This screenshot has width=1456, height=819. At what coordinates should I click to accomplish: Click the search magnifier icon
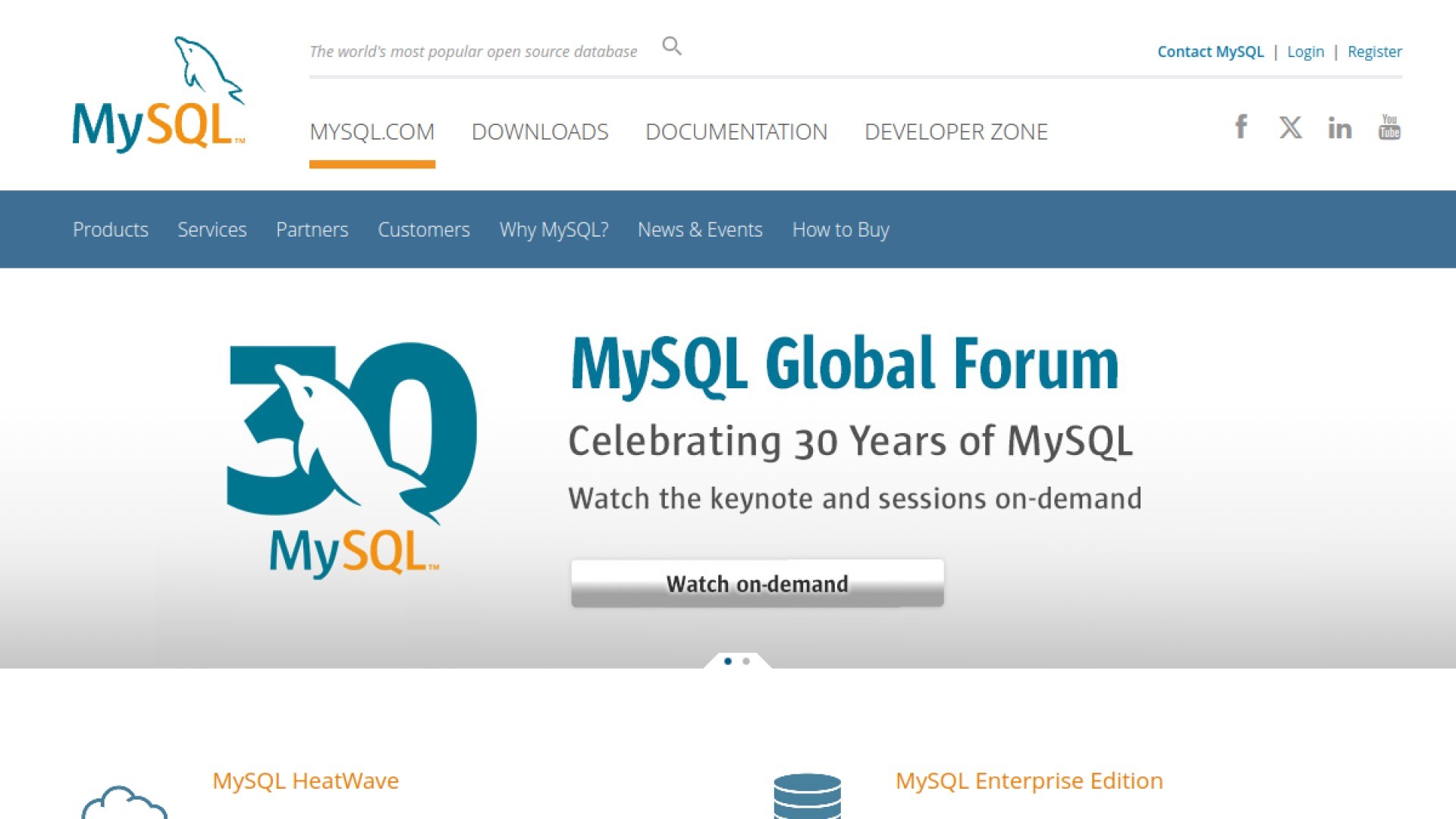point(671,46)
